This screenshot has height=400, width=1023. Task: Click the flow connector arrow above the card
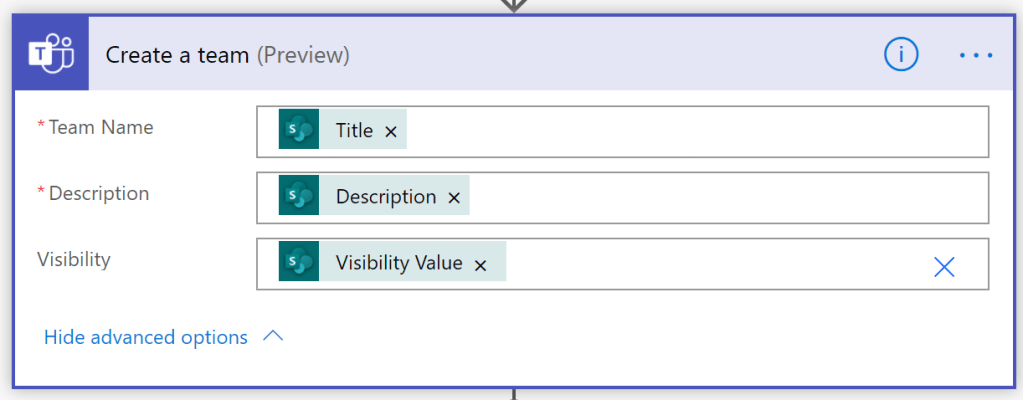point(513,5)
